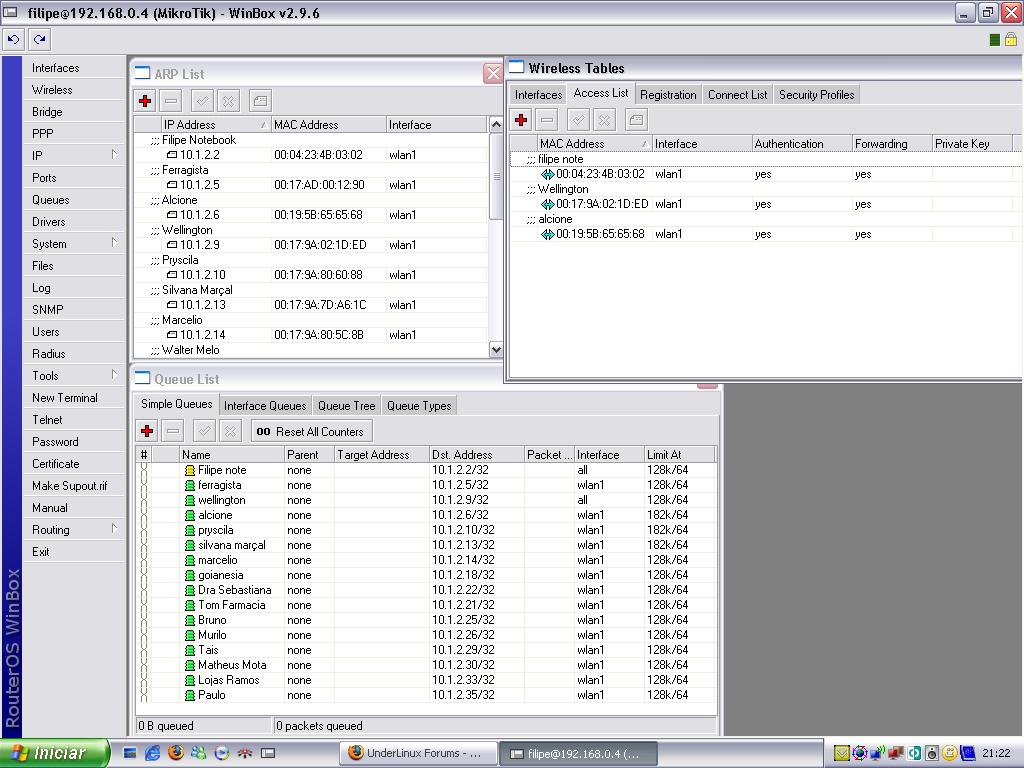This screenshot has height=768, width=1024.
Task: Click the ARP list scroll down arrow
Action: [x=496, y=350]
